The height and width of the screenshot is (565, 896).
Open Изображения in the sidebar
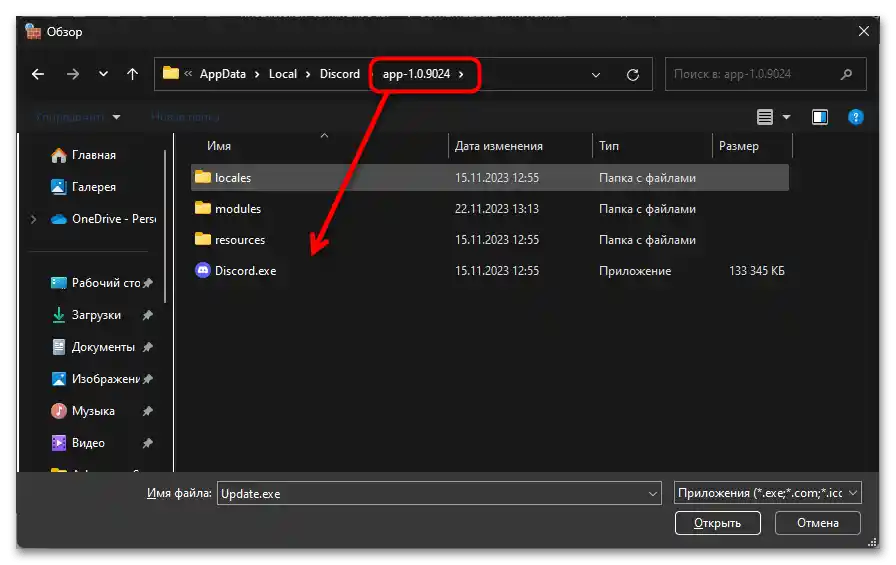95,379
